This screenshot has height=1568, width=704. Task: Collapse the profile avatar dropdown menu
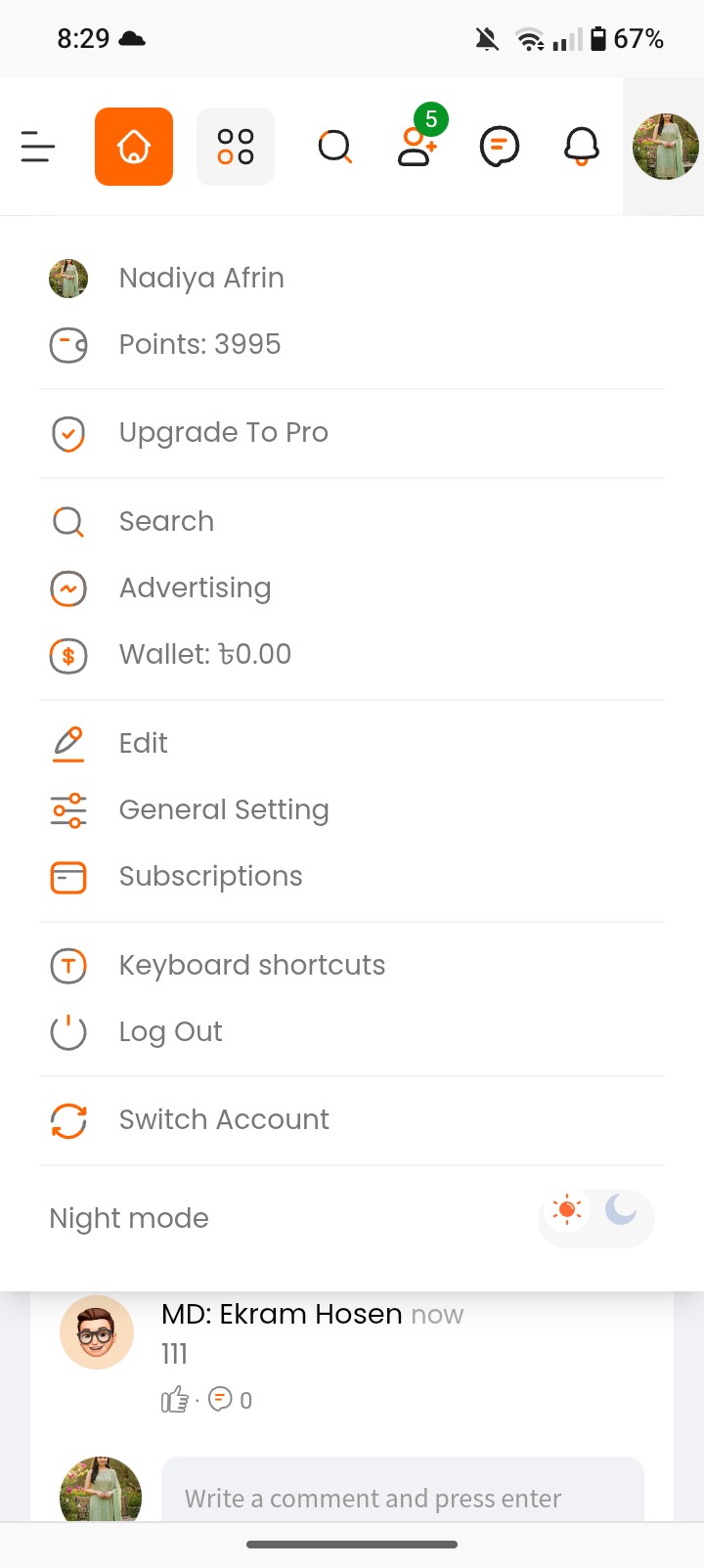click(x=665, y=147)
